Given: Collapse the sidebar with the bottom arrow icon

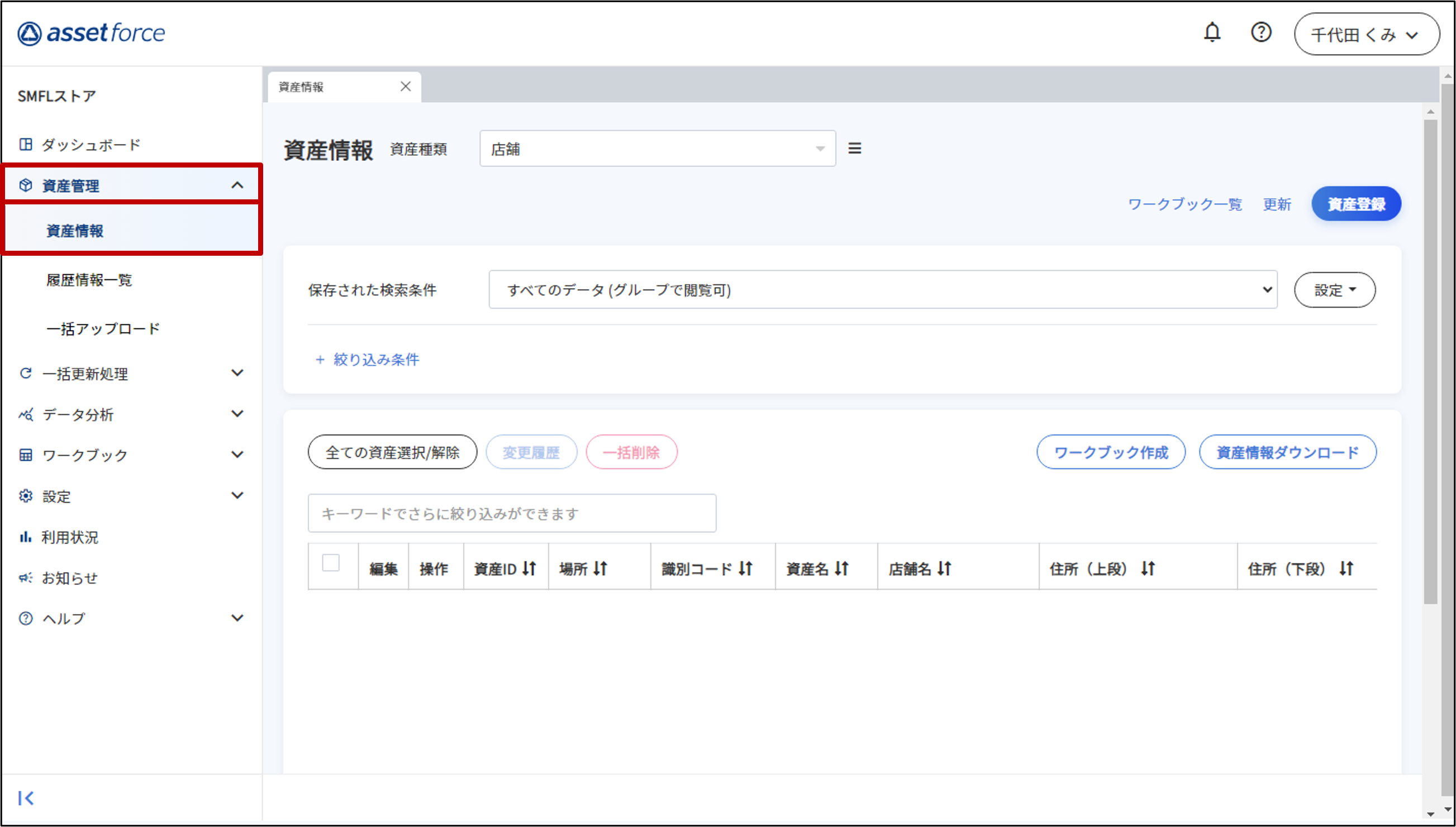Looking at the screenshot, I should [26, 798].
